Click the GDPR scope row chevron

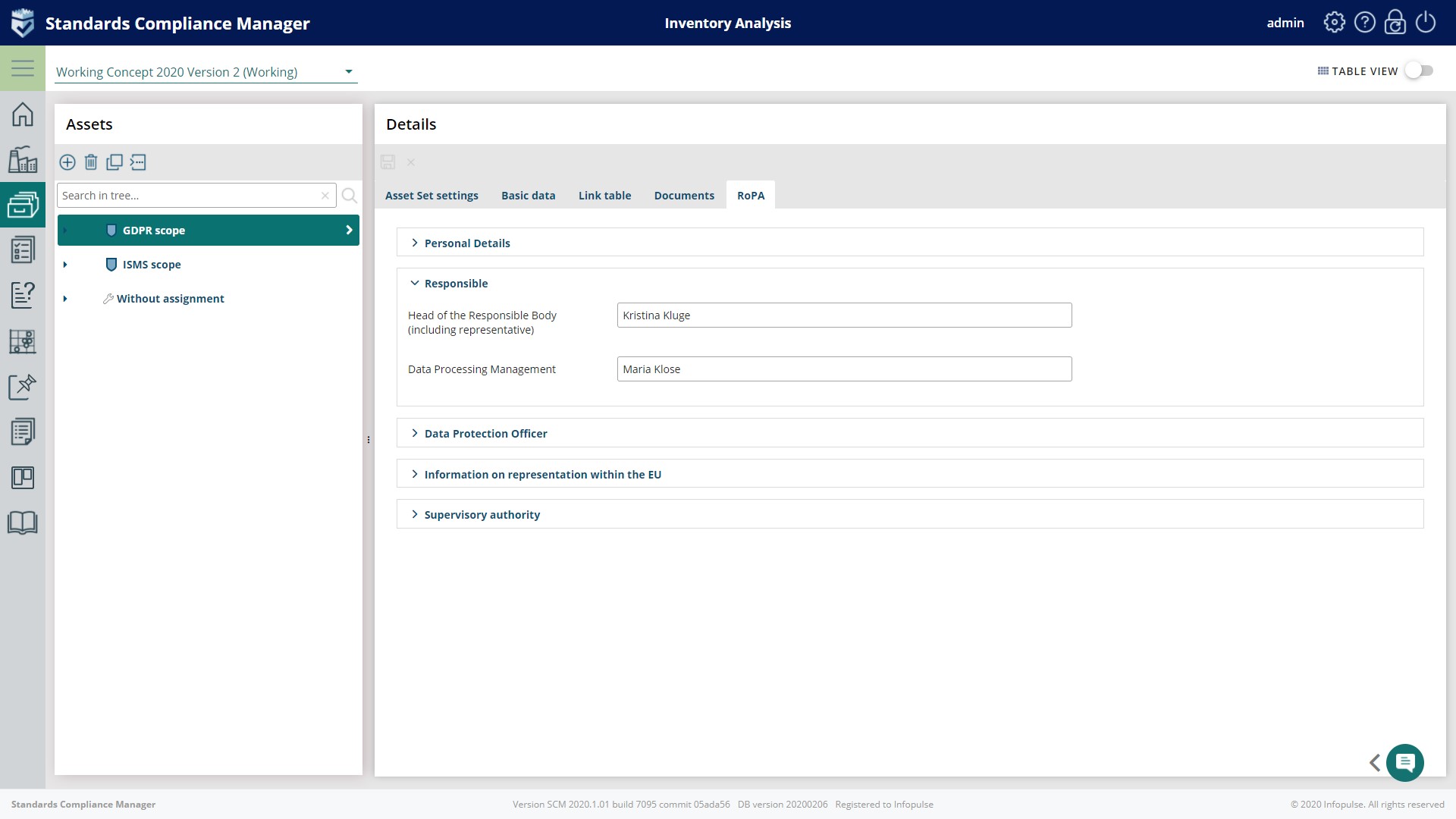point(349,230)
